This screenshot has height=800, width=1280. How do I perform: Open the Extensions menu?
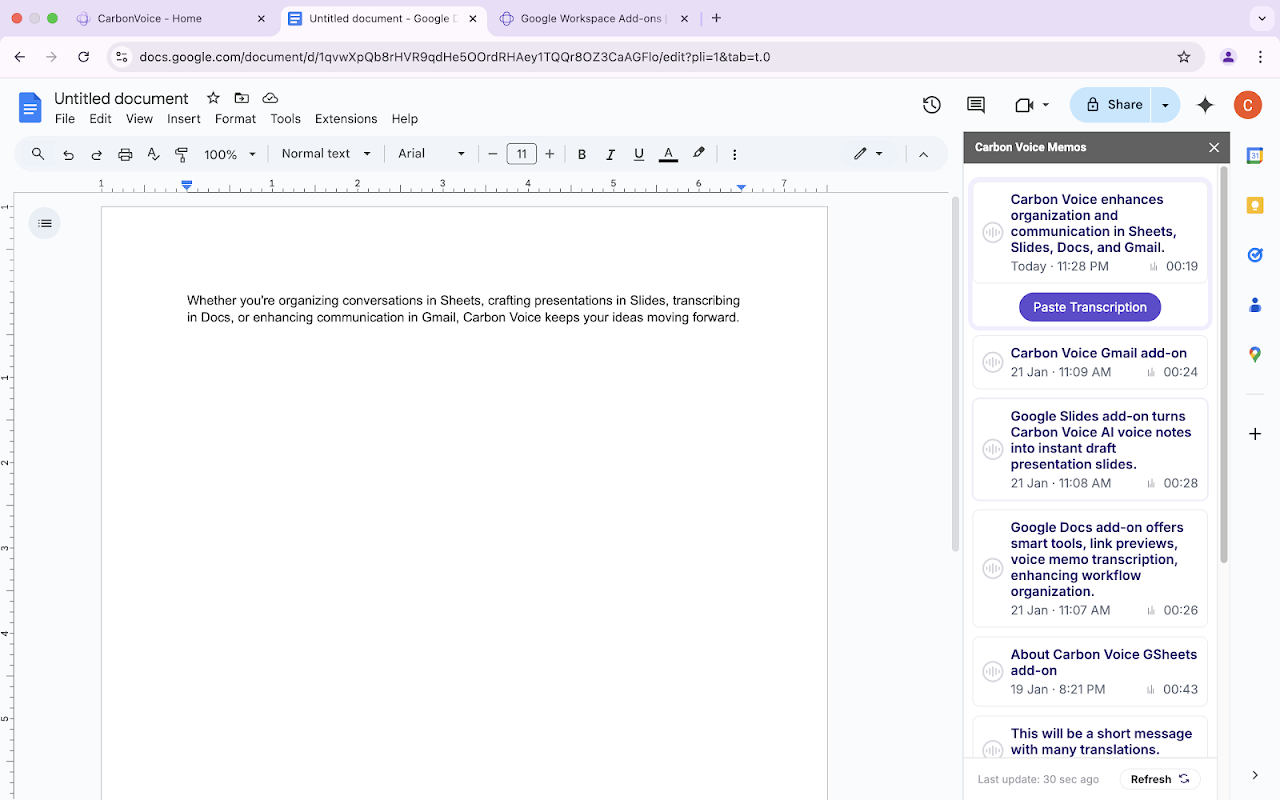(x=346, y=118)
